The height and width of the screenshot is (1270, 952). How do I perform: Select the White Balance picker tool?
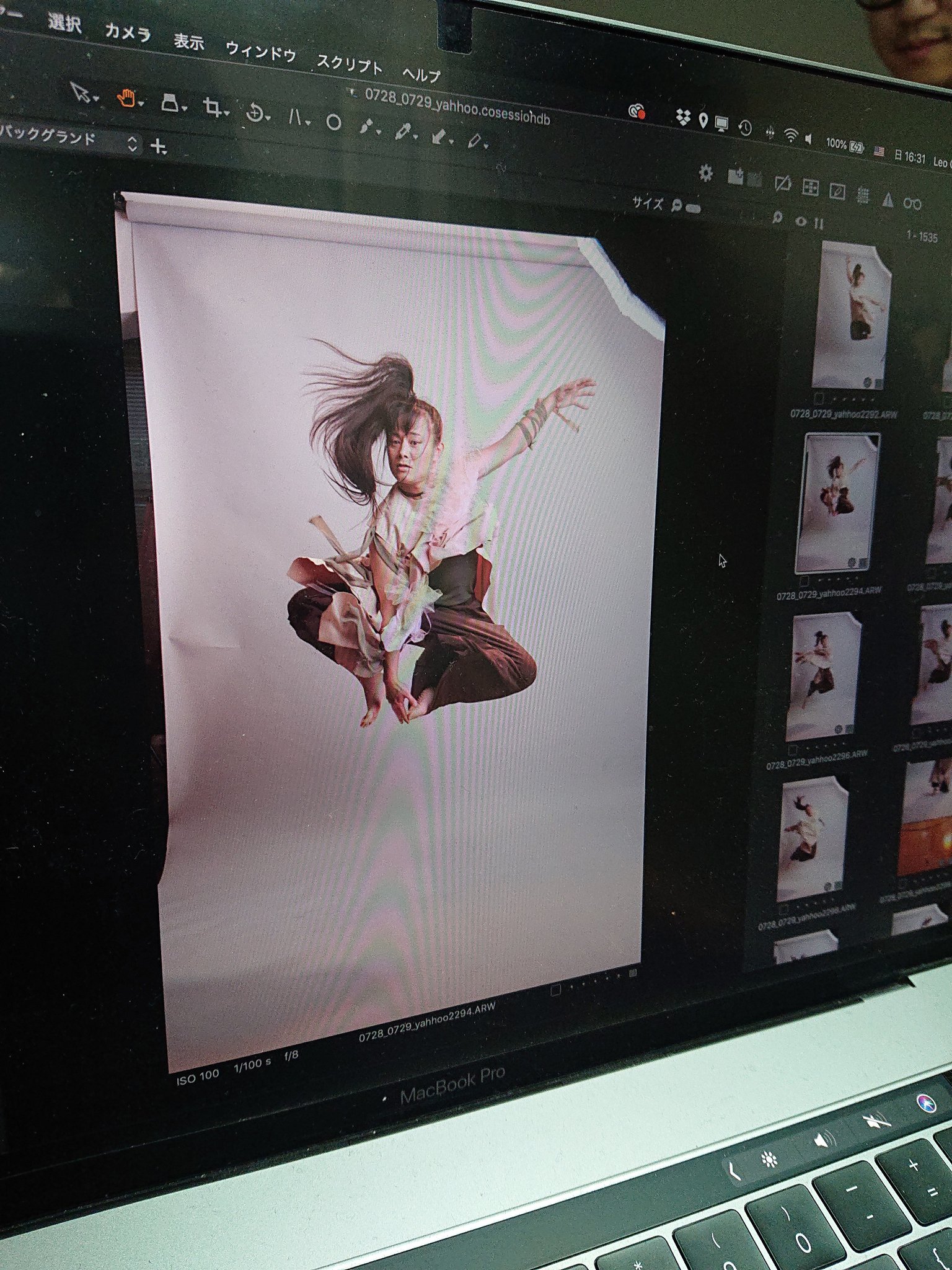coord(403,131)
